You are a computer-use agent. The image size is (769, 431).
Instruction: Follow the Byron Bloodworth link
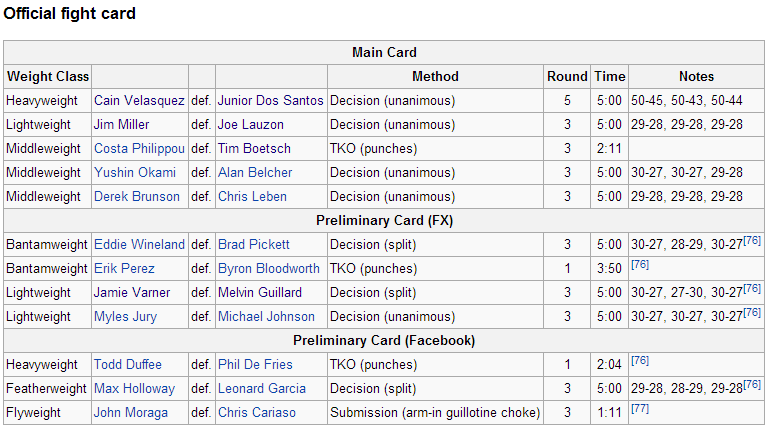pos(269,269)
